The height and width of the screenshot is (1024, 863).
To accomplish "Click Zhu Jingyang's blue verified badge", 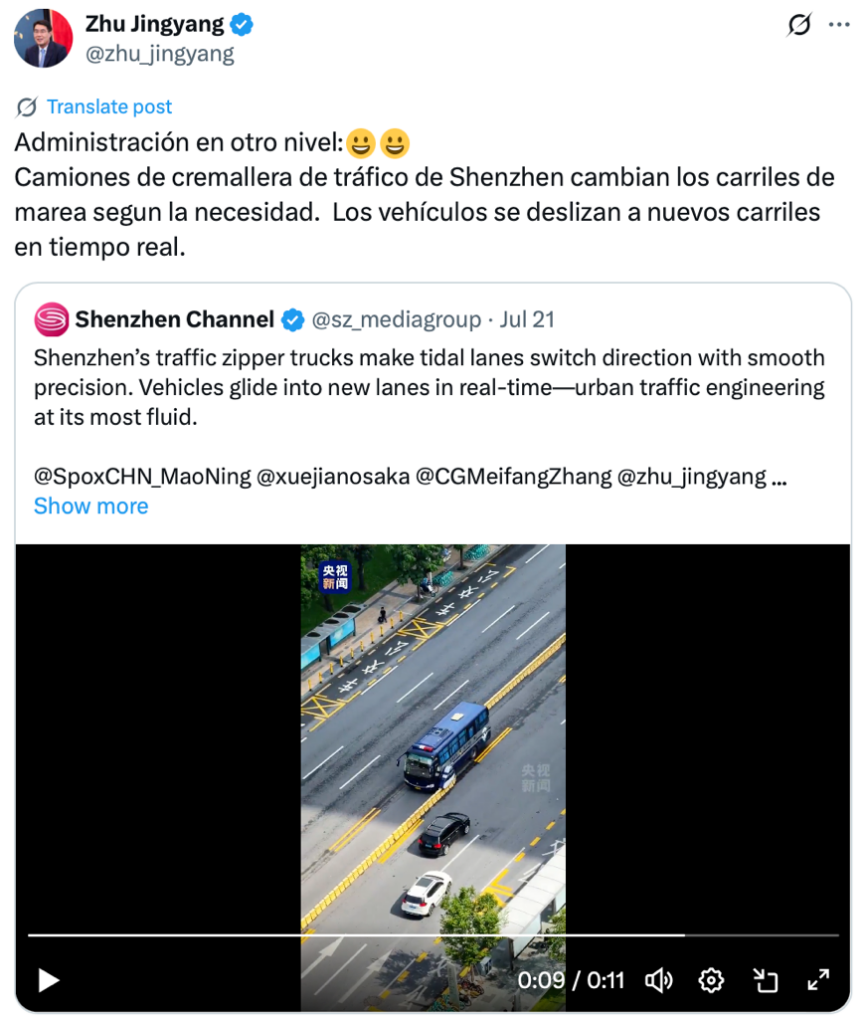I will pyautogui.click(x=242, y=25).
